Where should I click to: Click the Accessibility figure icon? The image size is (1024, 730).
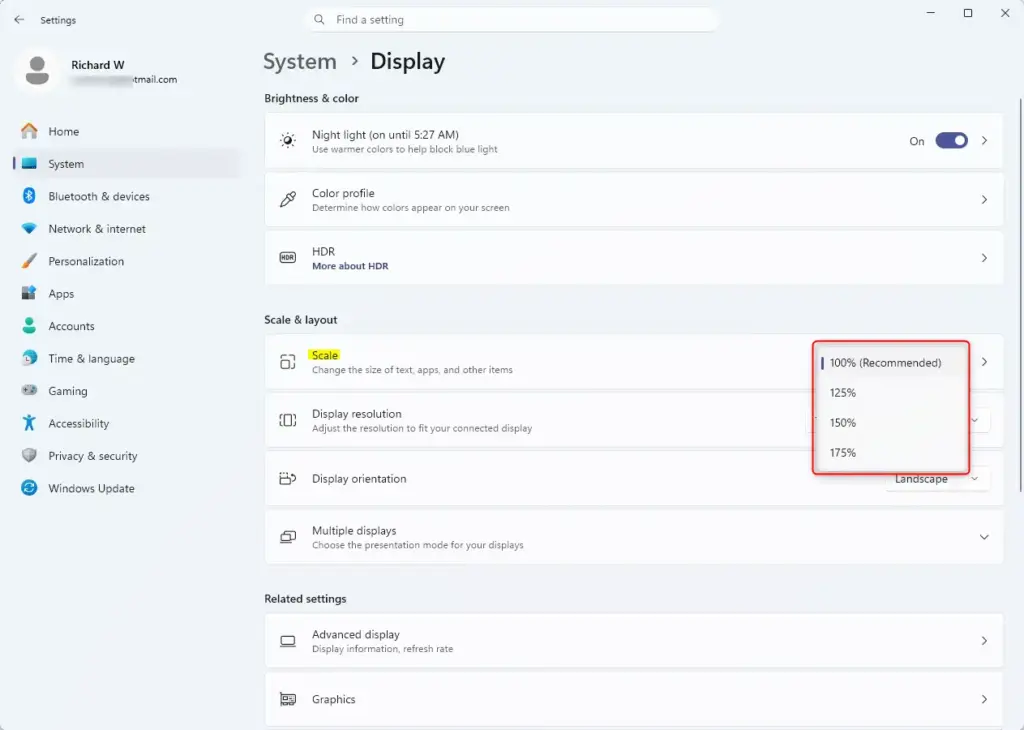[x=29, y=423]
